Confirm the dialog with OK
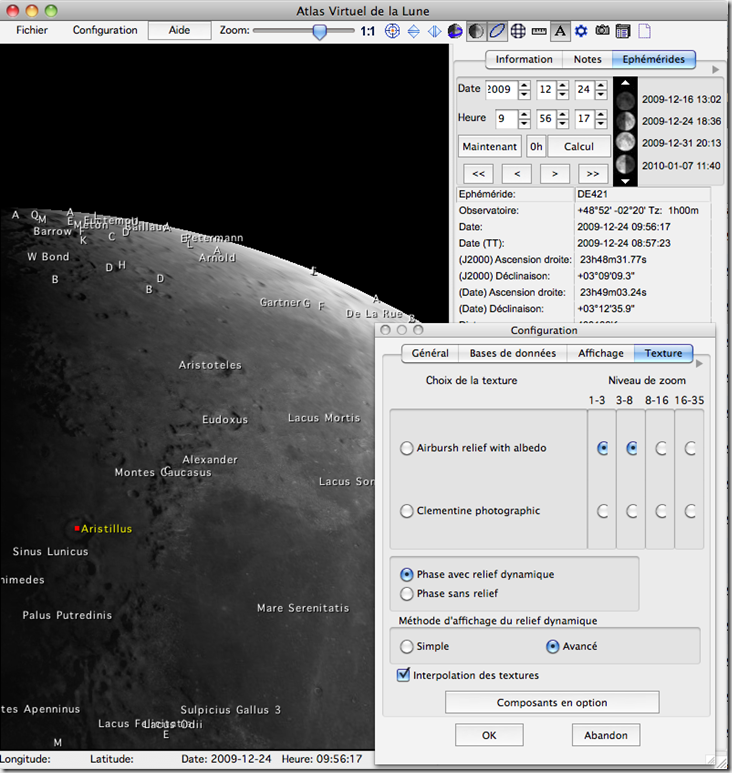This screenshot has width=732, height=773. (x=489, y=735)
